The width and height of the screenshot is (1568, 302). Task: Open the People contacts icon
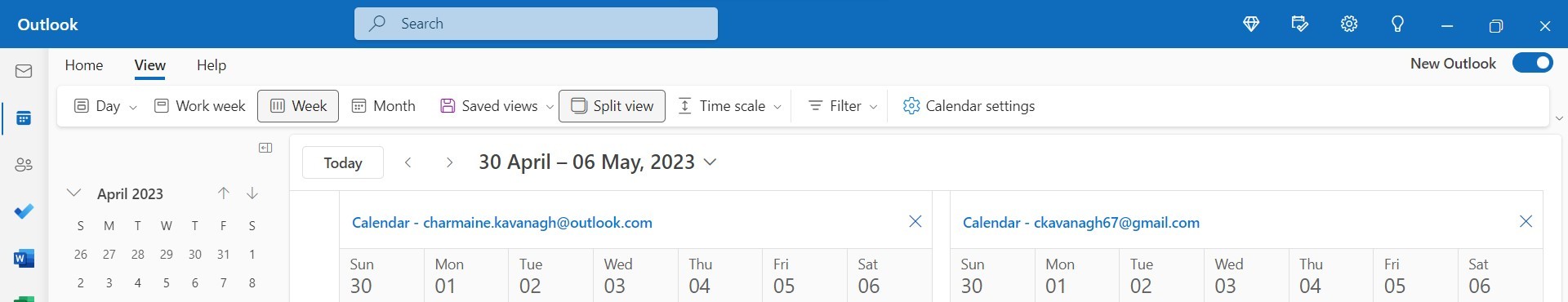[24, 165]
